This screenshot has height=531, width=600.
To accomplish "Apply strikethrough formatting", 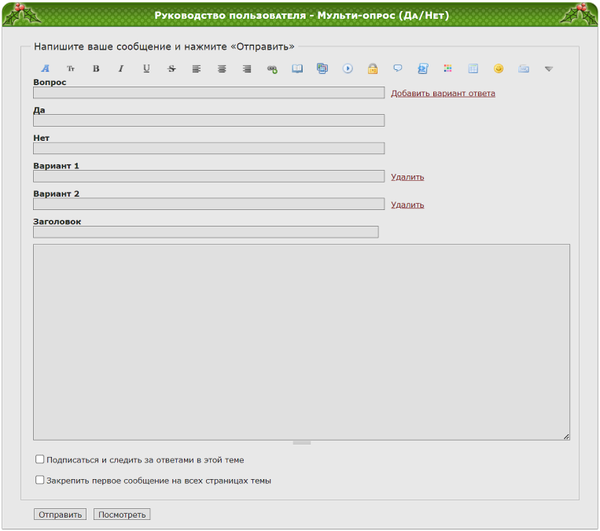I will coord(171,69).
